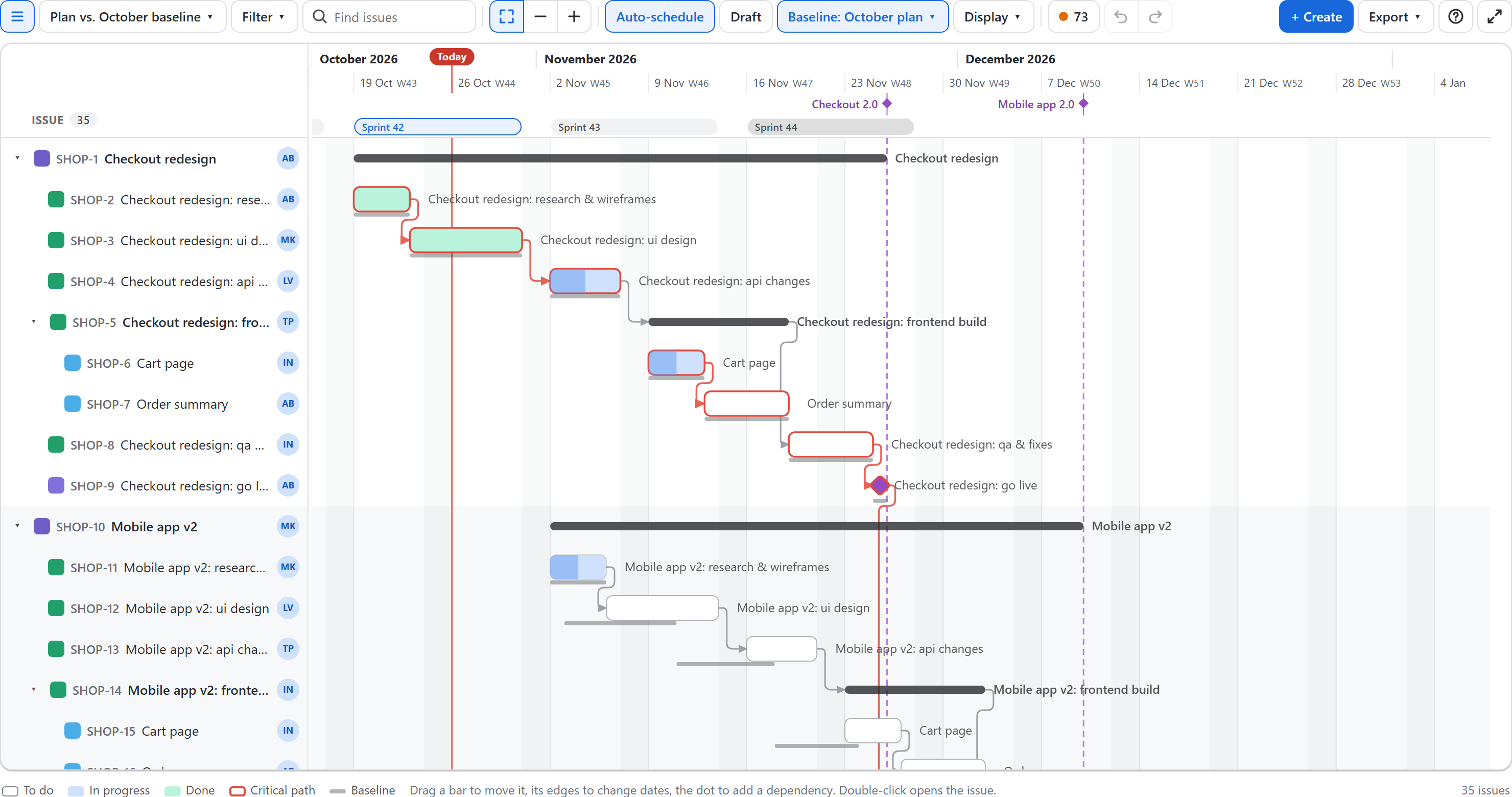This screenshot has height=797, width=1512.
Task: Zoom out the timeline with minus
Action: tap(540, 16)
